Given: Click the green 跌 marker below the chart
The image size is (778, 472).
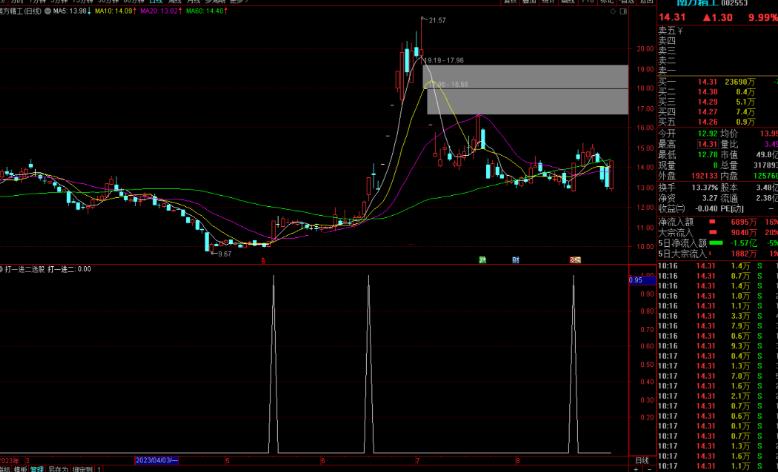Looking at the screenshot, I should pos(482,260).
